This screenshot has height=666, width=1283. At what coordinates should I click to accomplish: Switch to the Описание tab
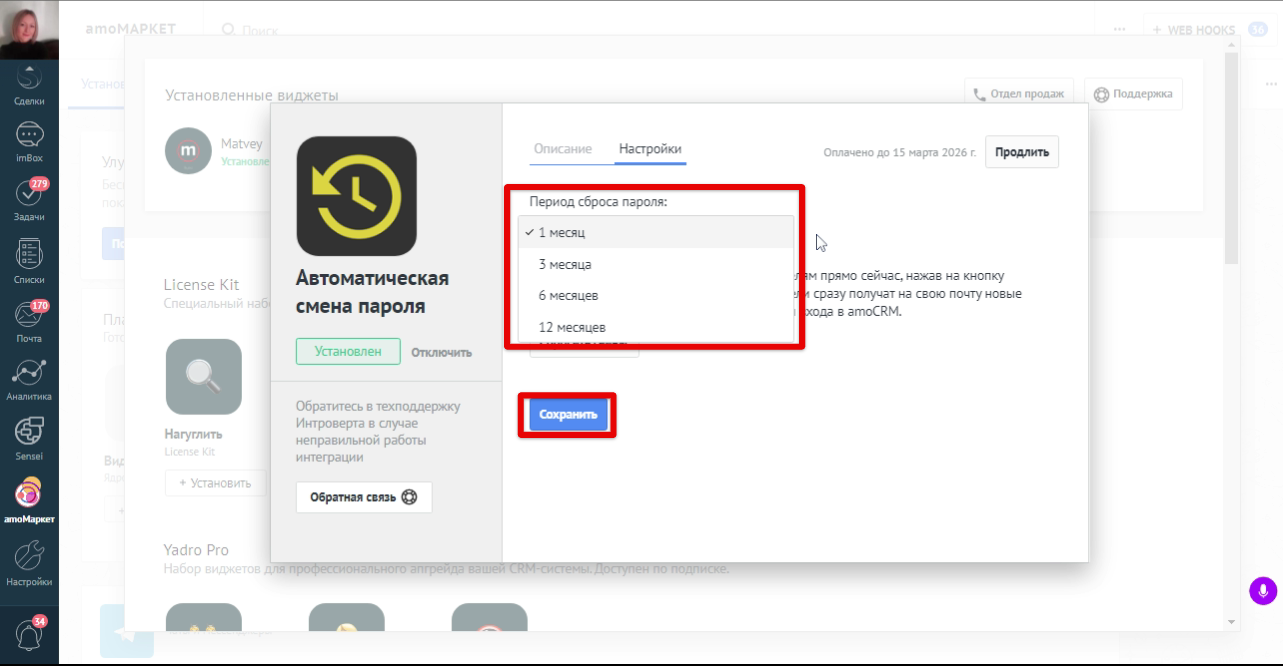pos(562,149)
